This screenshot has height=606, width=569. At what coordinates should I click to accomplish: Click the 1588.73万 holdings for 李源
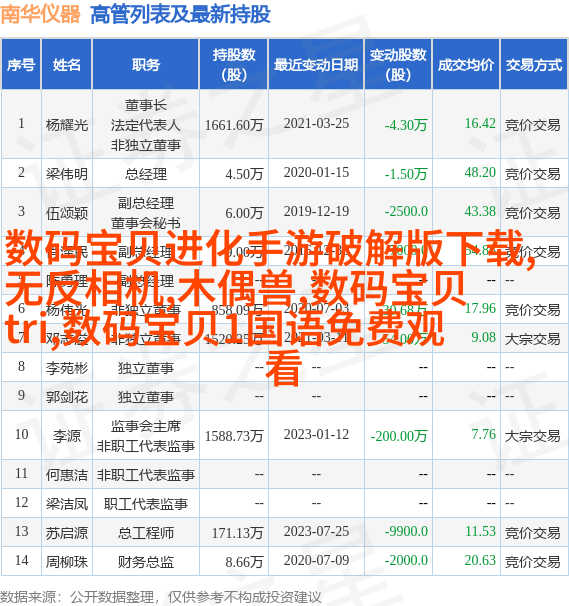(234, 436)
